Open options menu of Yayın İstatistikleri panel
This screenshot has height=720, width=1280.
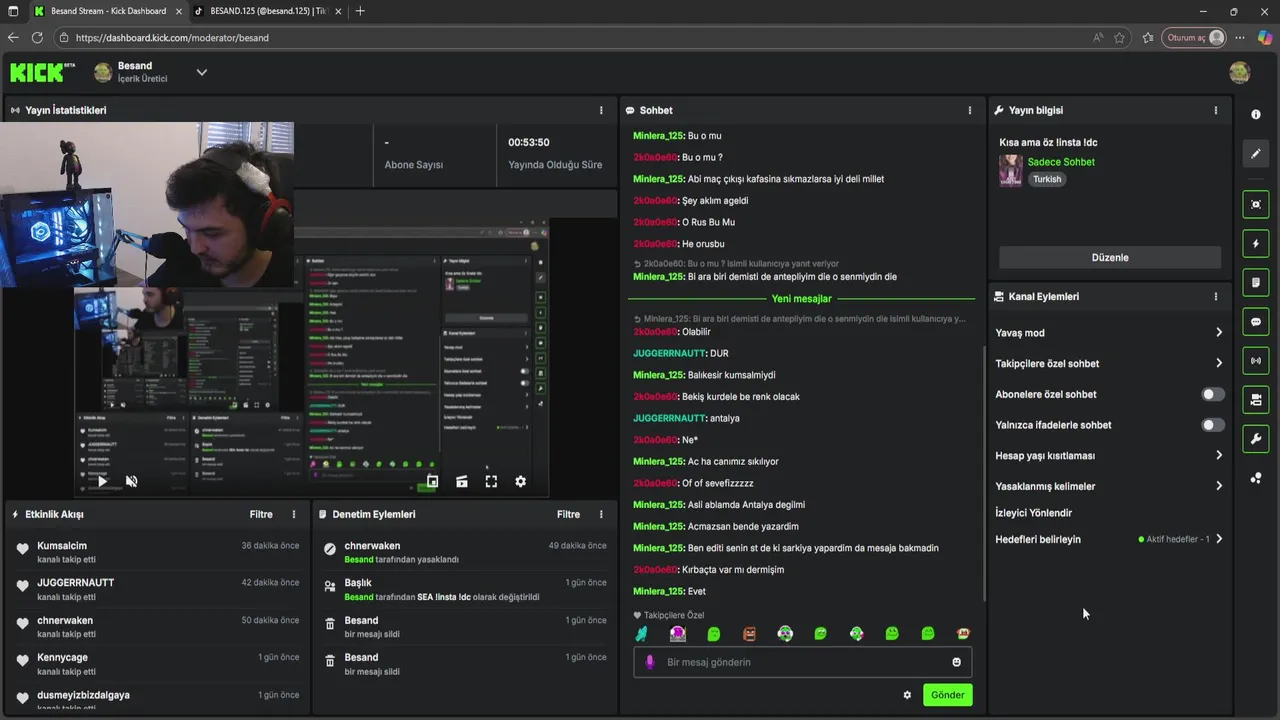601,110
